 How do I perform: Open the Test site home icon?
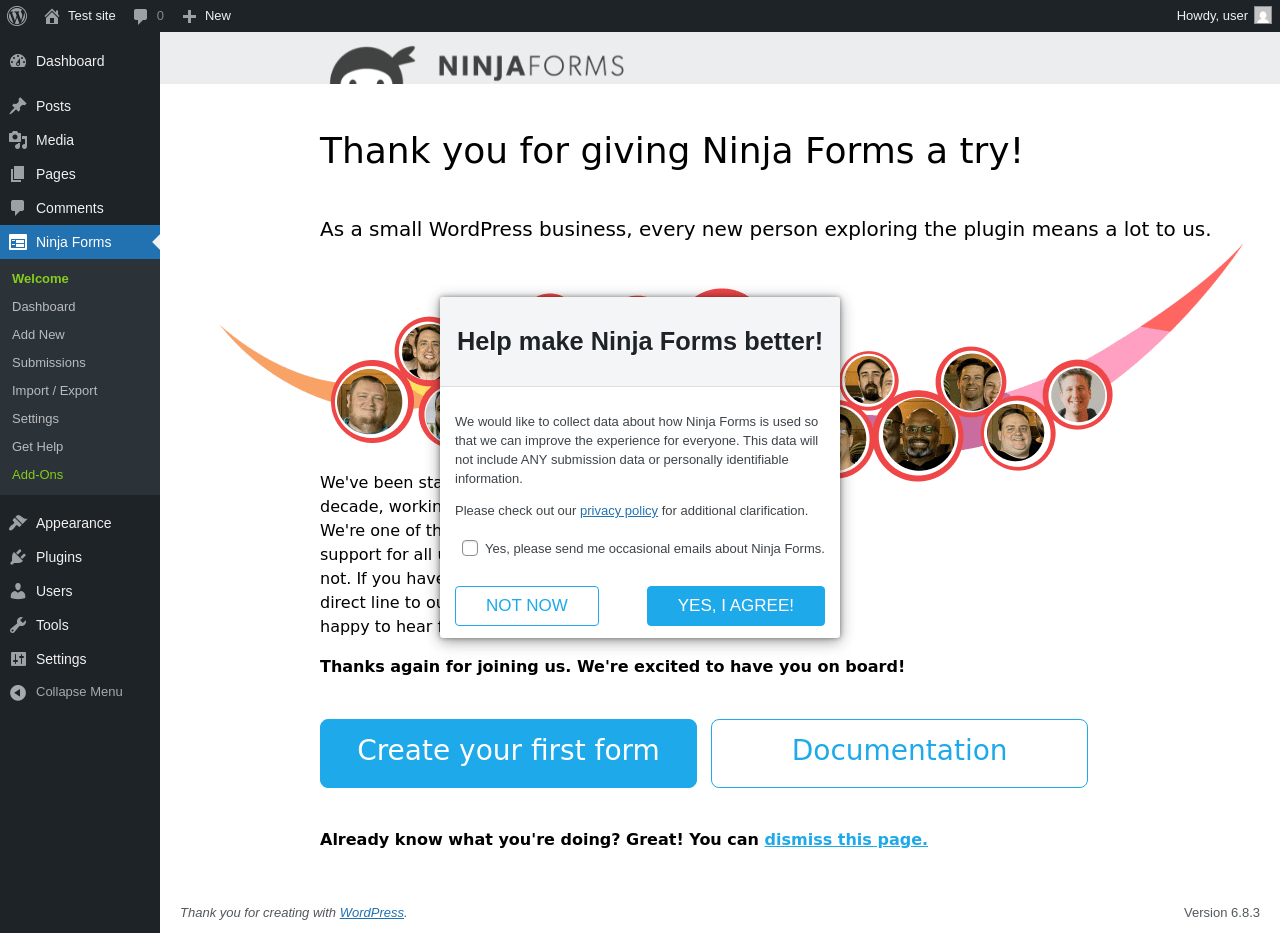coord(52,16)
